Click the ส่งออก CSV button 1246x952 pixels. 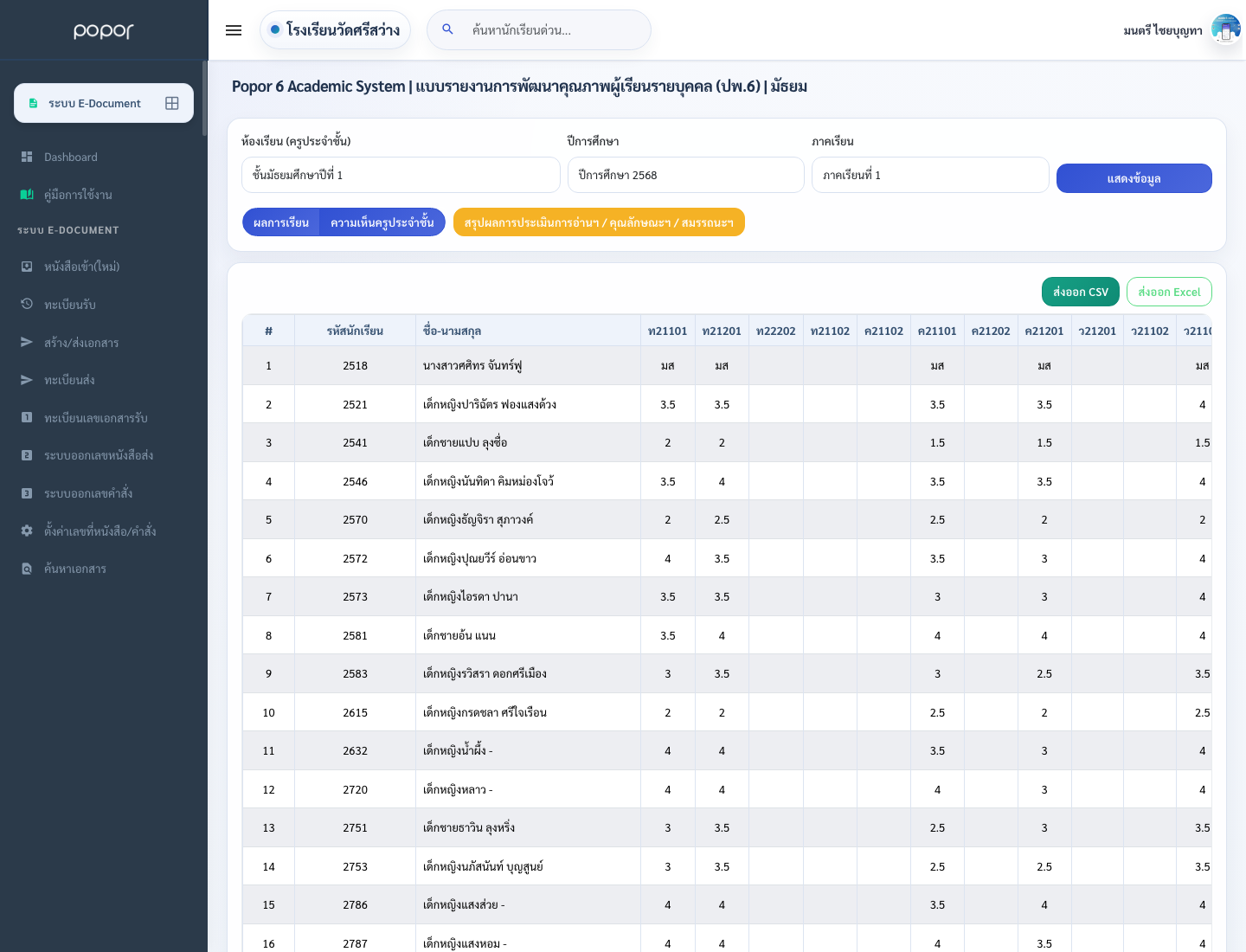[x=1081, y=292]
